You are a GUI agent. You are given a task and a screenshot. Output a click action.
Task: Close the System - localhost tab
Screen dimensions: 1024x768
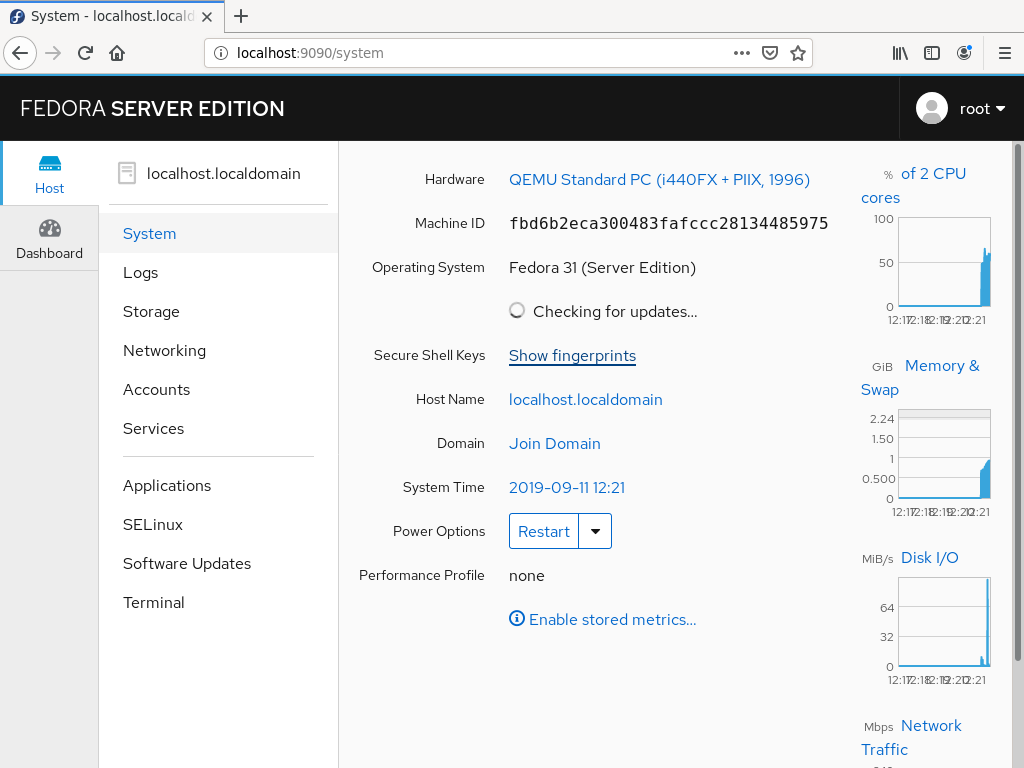tap(207, 17)
